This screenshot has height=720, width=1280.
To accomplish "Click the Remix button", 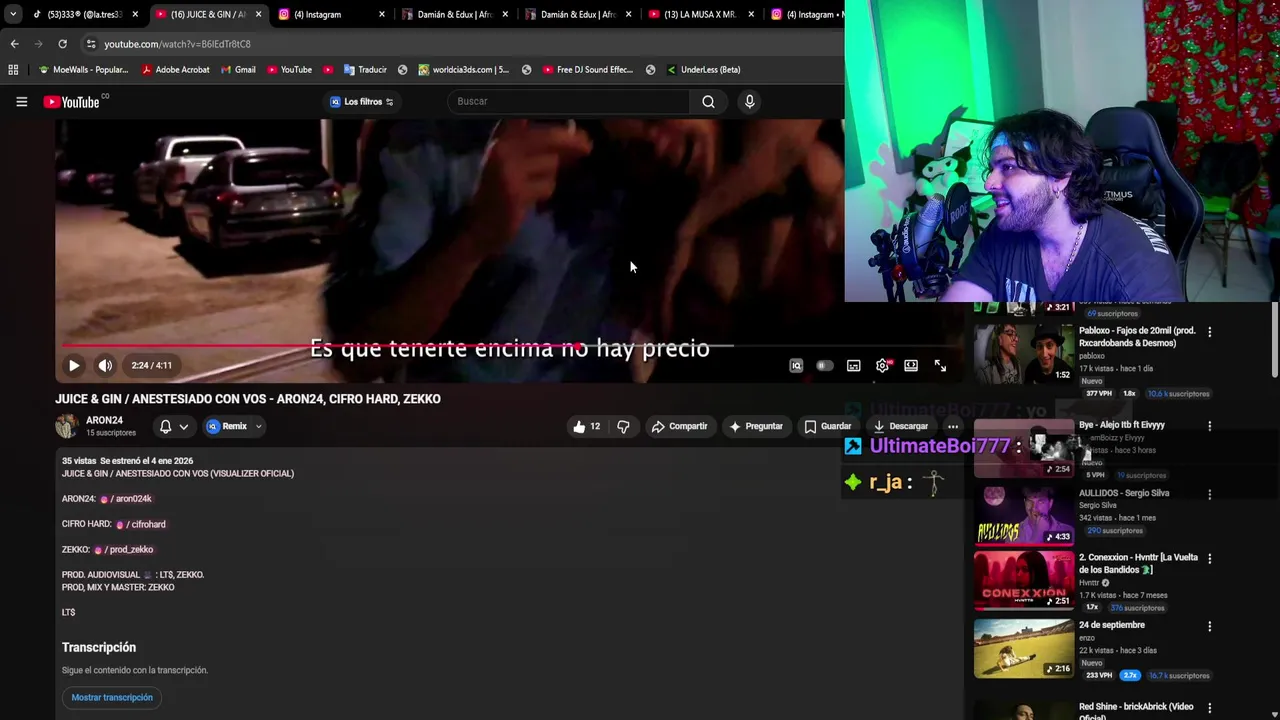I will 227,426.
